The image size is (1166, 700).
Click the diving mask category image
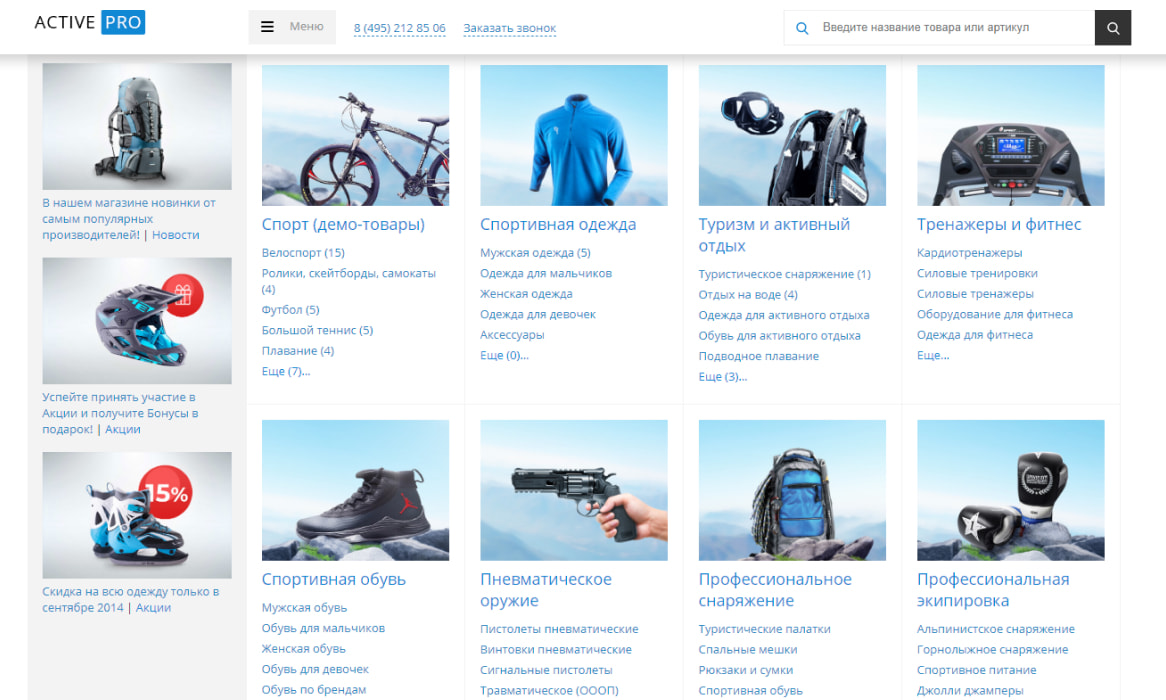point(792,135)
